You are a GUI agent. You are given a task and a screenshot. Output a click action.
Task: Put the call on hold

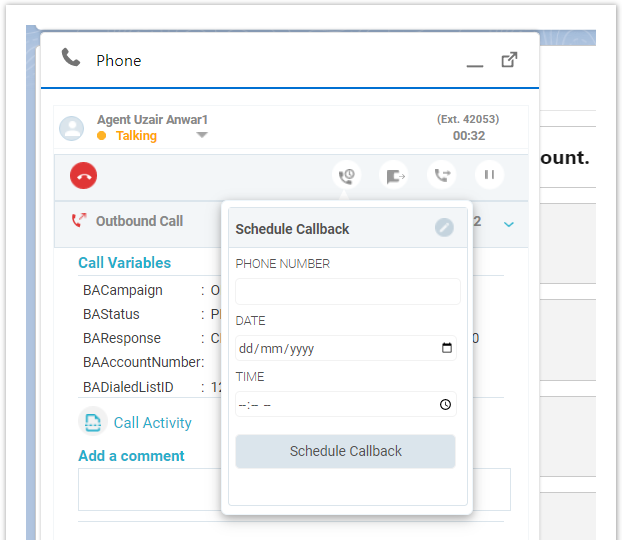(x=489, y=176)
